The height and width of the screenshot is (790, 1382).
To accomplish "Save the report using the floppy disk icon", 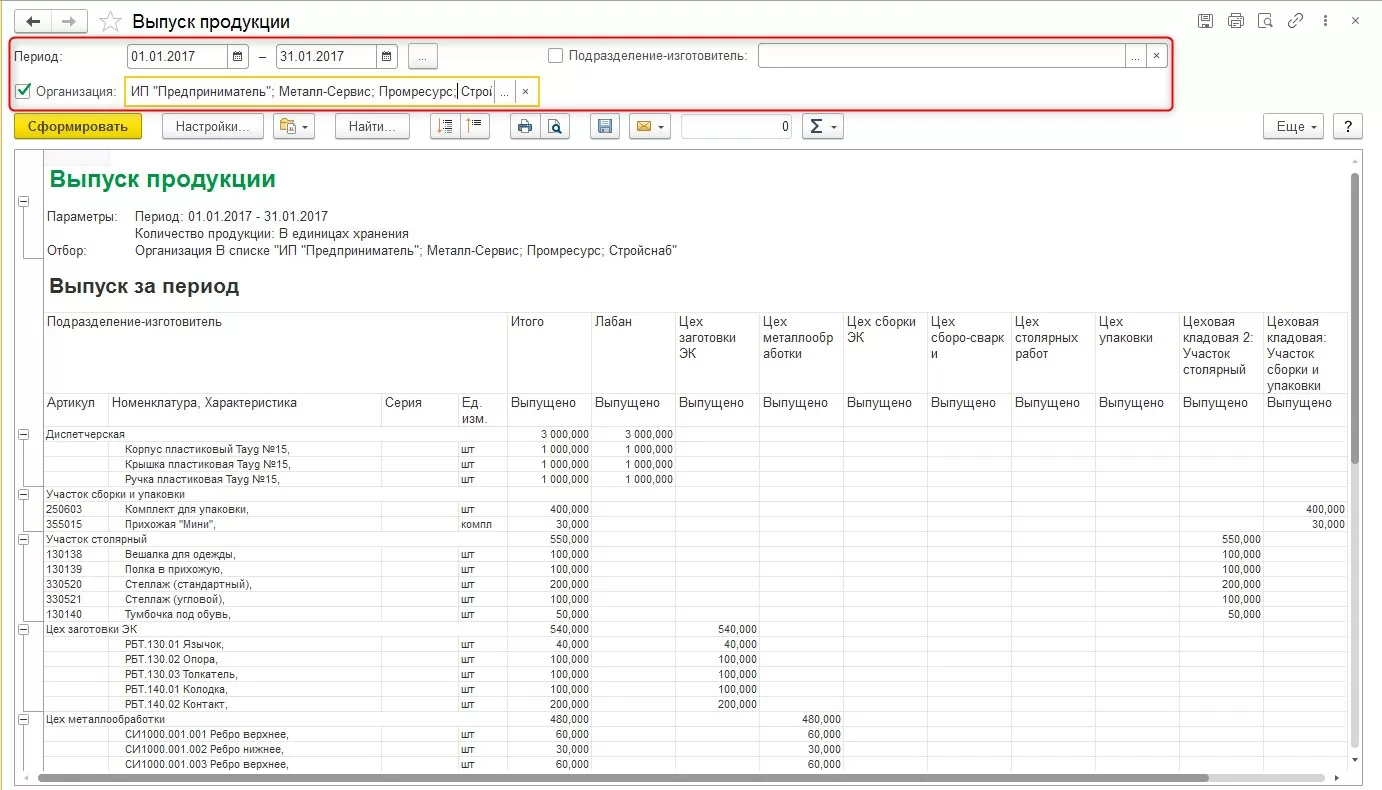I will click(x=603, y=127).
